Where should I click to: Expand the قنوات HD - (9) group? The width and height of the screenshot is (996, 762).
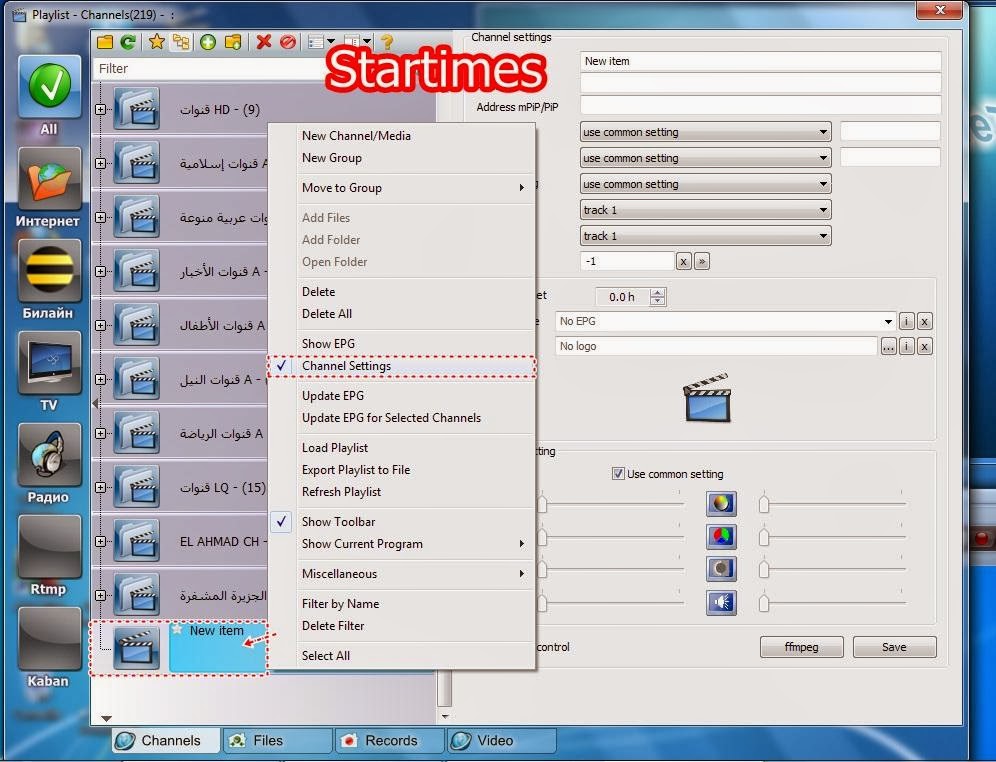coord(100,109)
